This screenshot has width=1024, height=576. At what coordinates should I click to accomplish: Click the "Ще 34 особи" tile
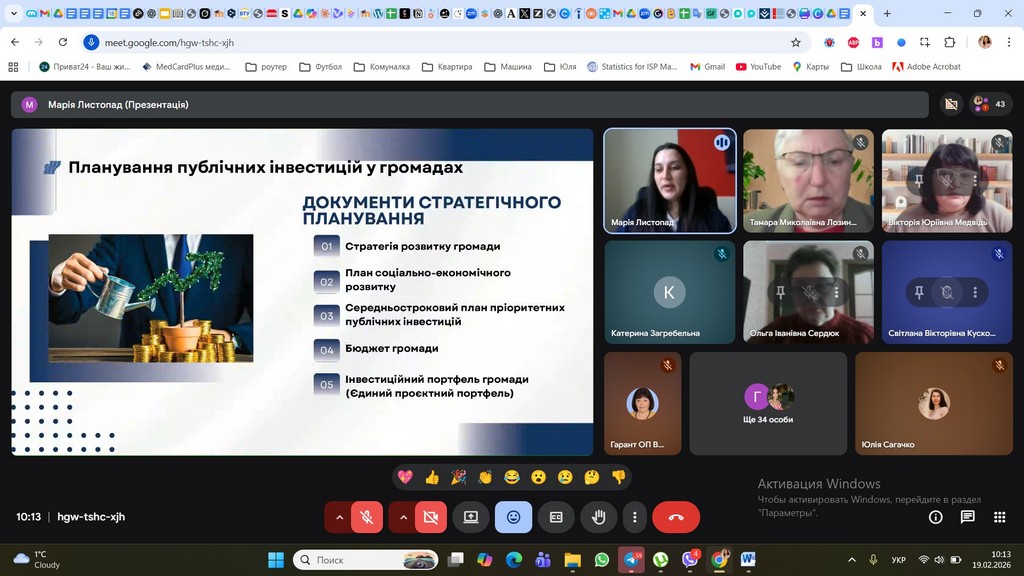[768, 402]
